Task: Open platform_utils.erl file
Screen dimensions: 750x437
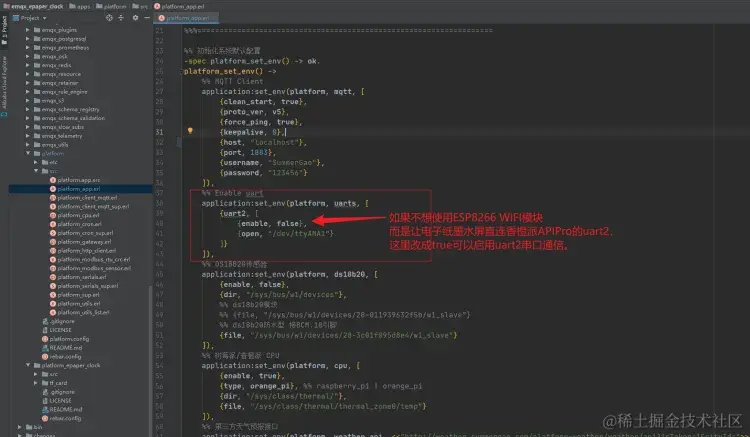Action: 79,304
